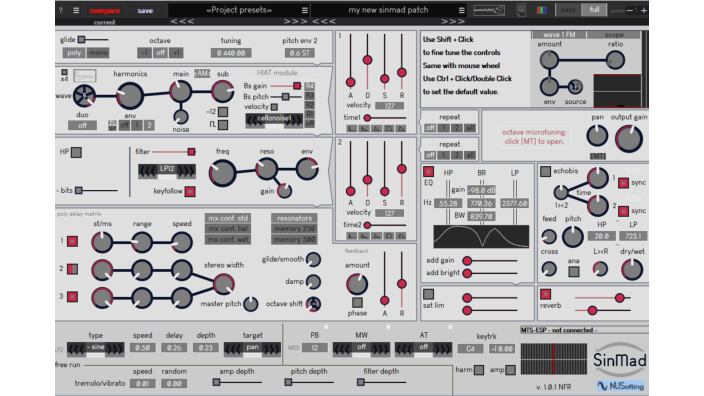
Task: Click the feedback amount knob
Action: point(357,284)
